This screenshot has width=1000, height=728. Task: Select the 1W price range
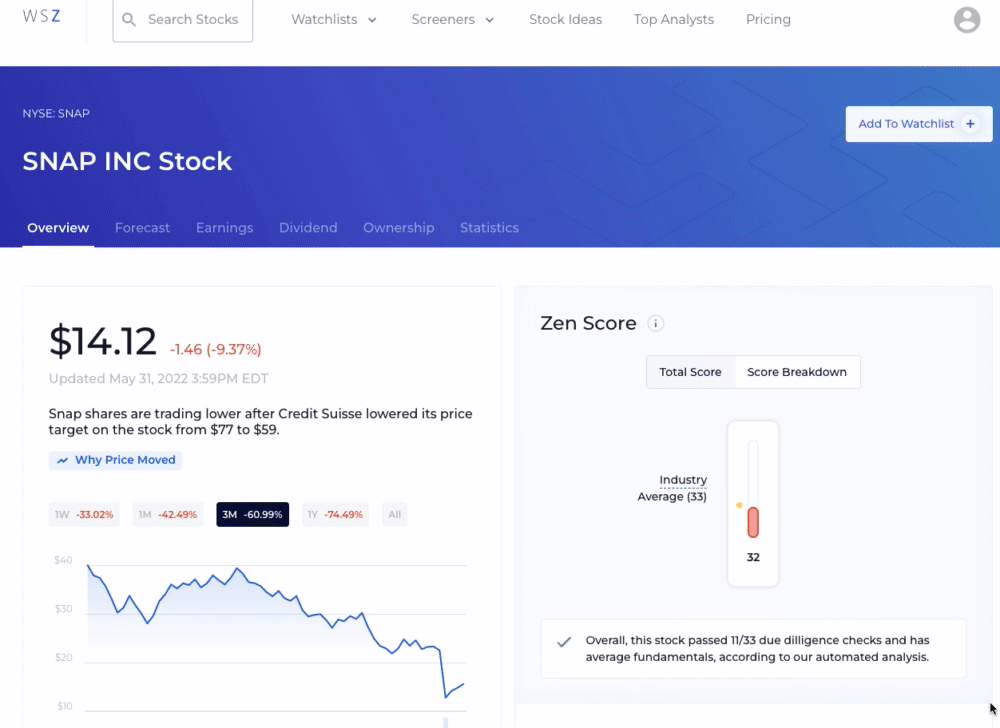point(84,514)
